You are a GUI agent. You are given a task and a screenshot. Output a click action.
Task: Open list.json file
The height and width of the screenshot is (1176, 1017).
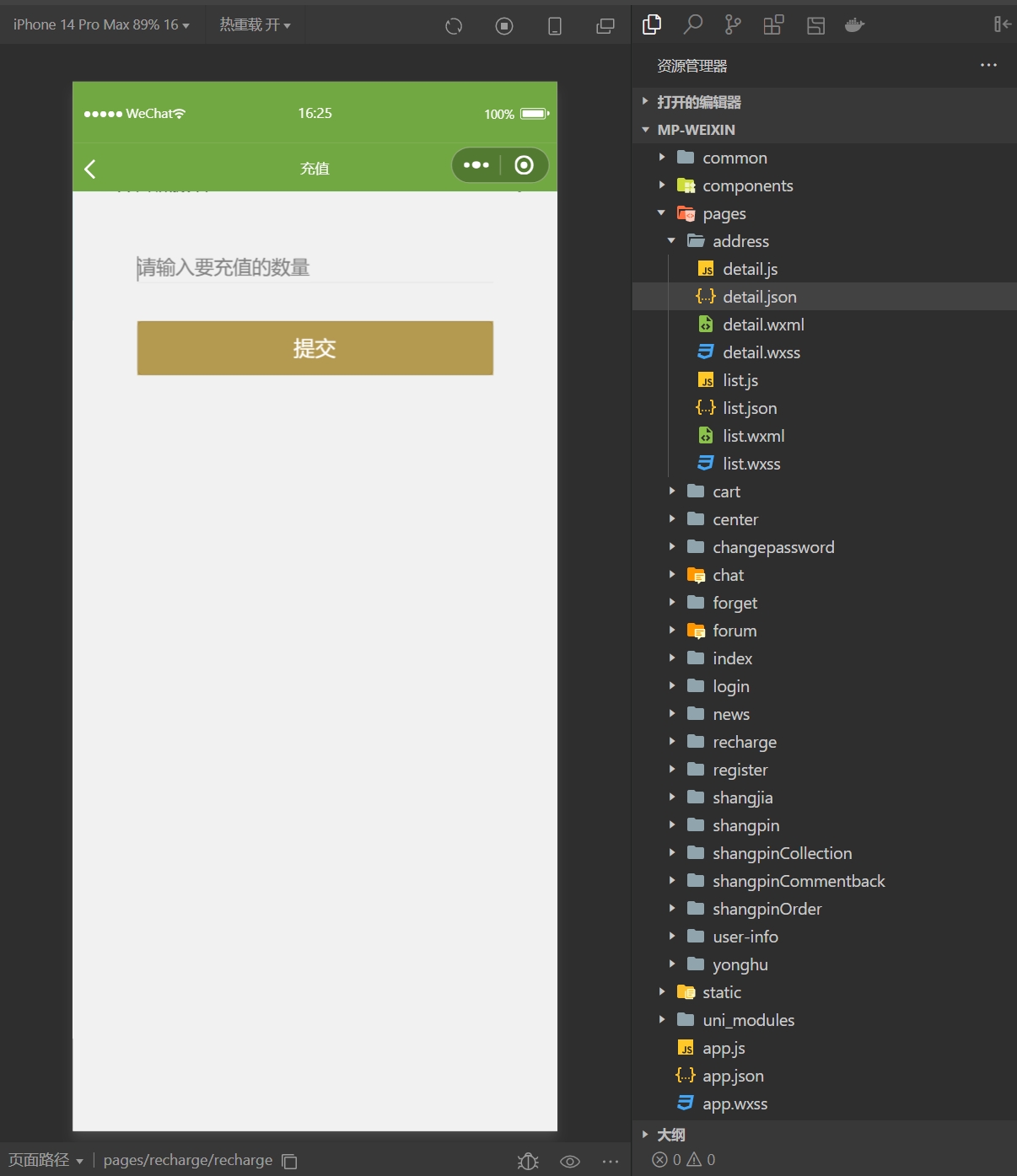824,408
